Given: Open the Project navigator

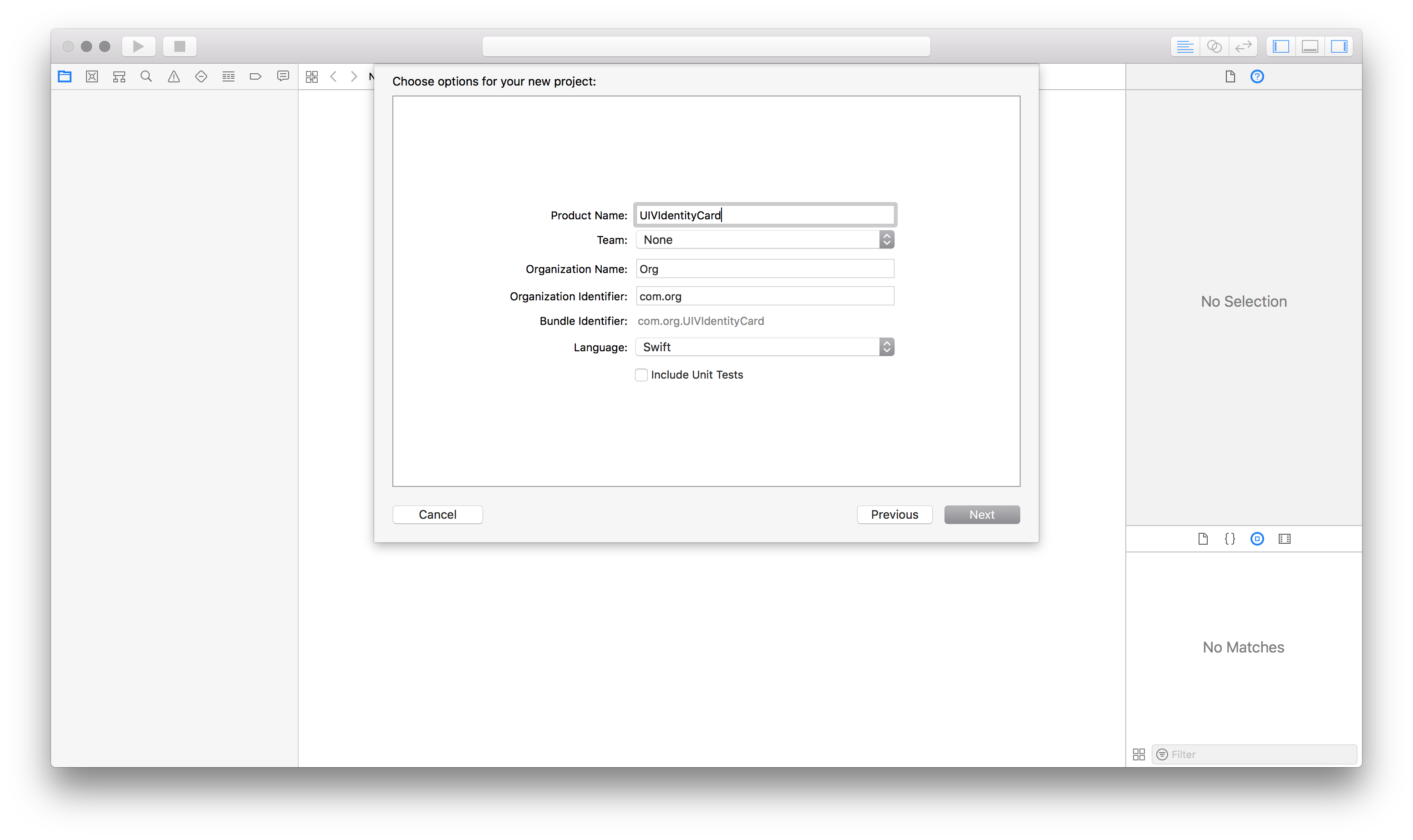Looking at the screenshot, I should pyautogui.click(x=64, y=76).
